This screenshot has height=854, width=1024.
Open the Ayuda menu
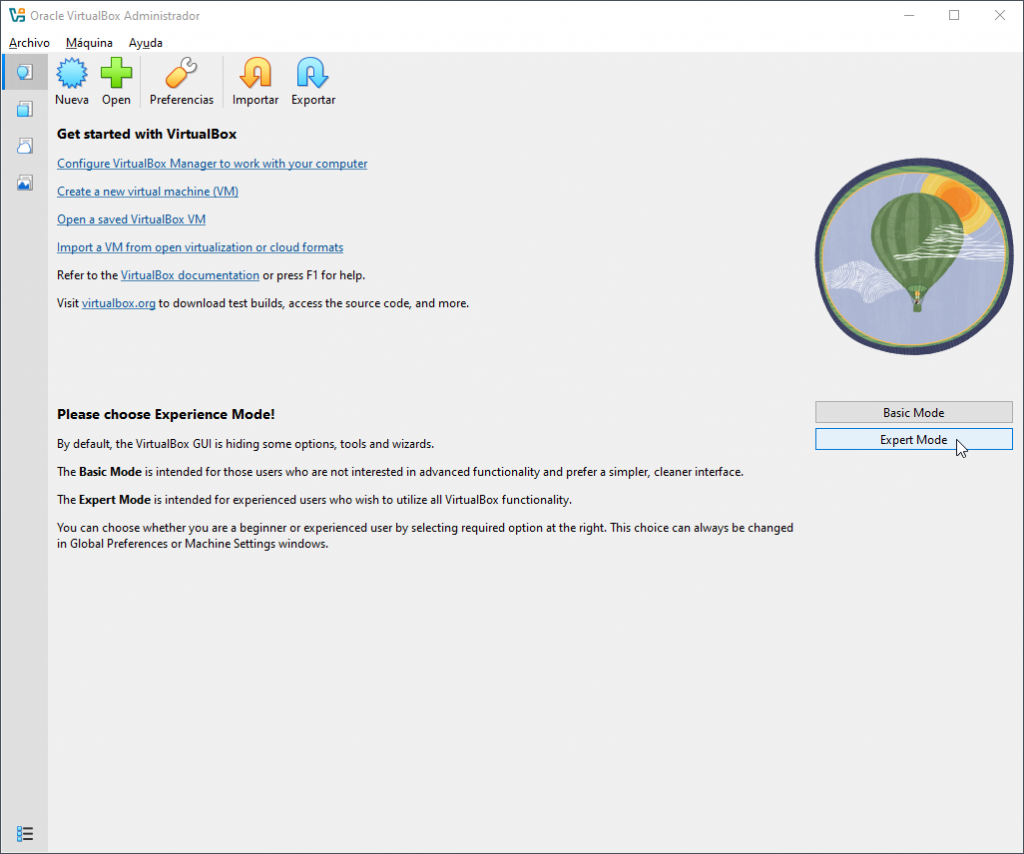tap(145, 43)
